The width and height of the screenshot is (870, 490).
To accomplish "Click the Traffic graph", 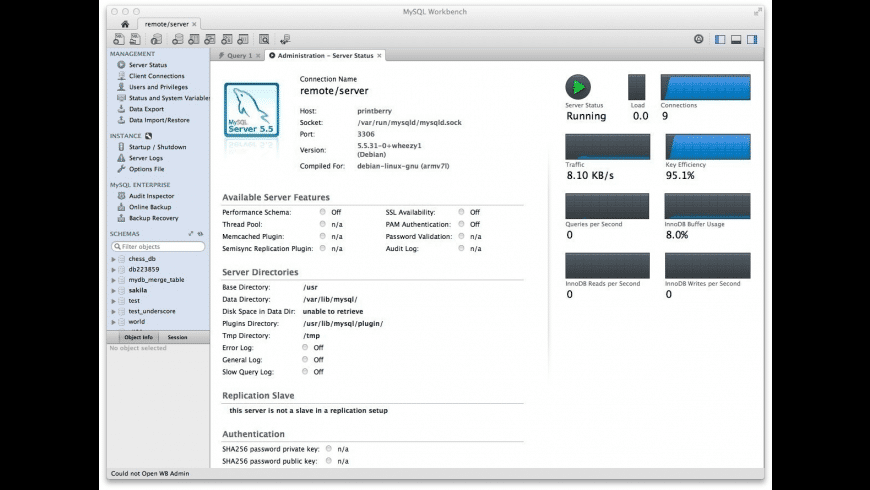I will 608,147.
